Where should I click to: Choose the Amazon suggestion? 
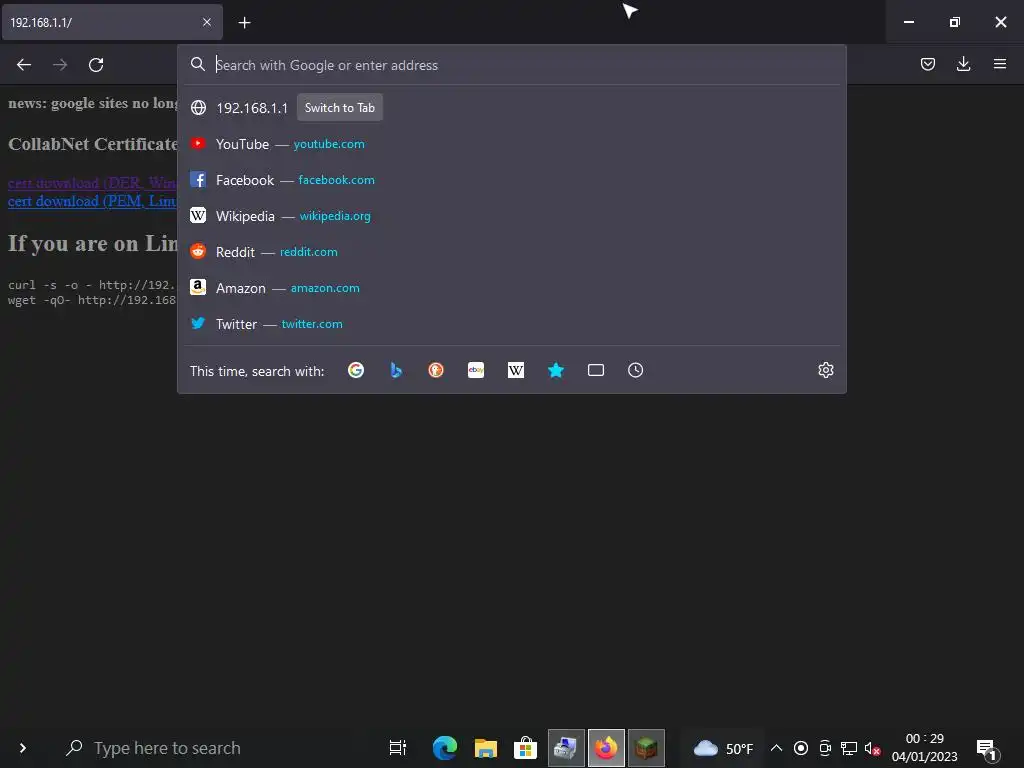click(x=512, y=287)
